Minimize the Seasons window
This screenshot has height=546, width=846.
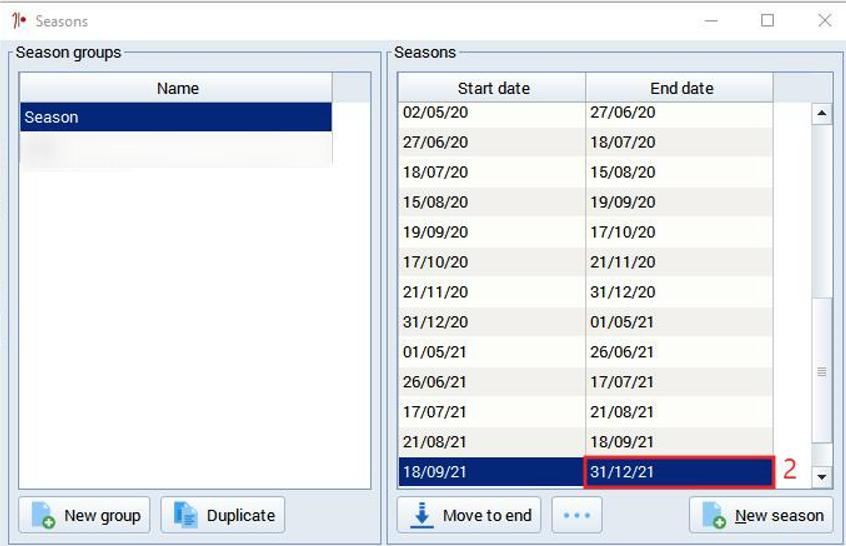(x=711, y=21)
